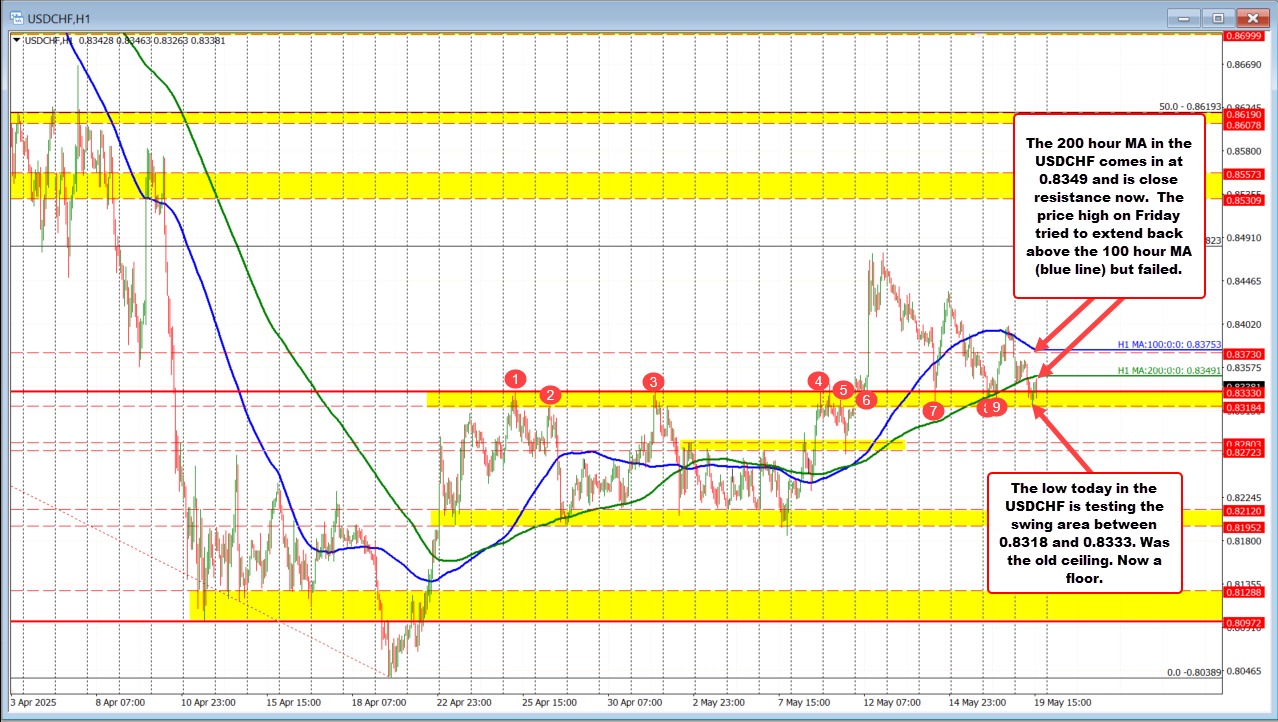1278x722 pixels.
Task: Click numbered marker 1 above the yellow zone
Action: point(516,379)
